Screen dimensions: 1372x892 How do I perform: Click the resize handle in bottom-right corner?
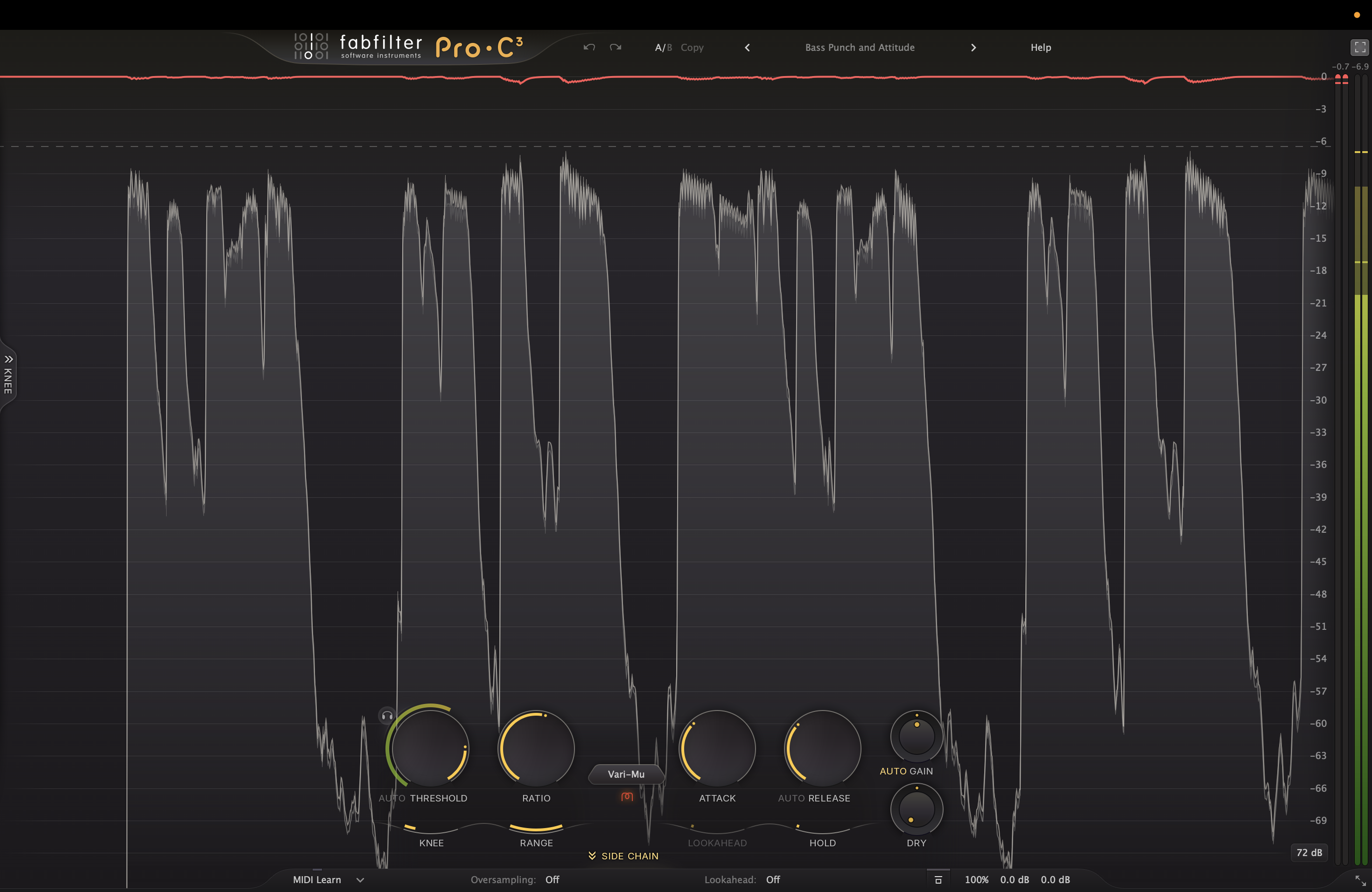point(1360,880)
